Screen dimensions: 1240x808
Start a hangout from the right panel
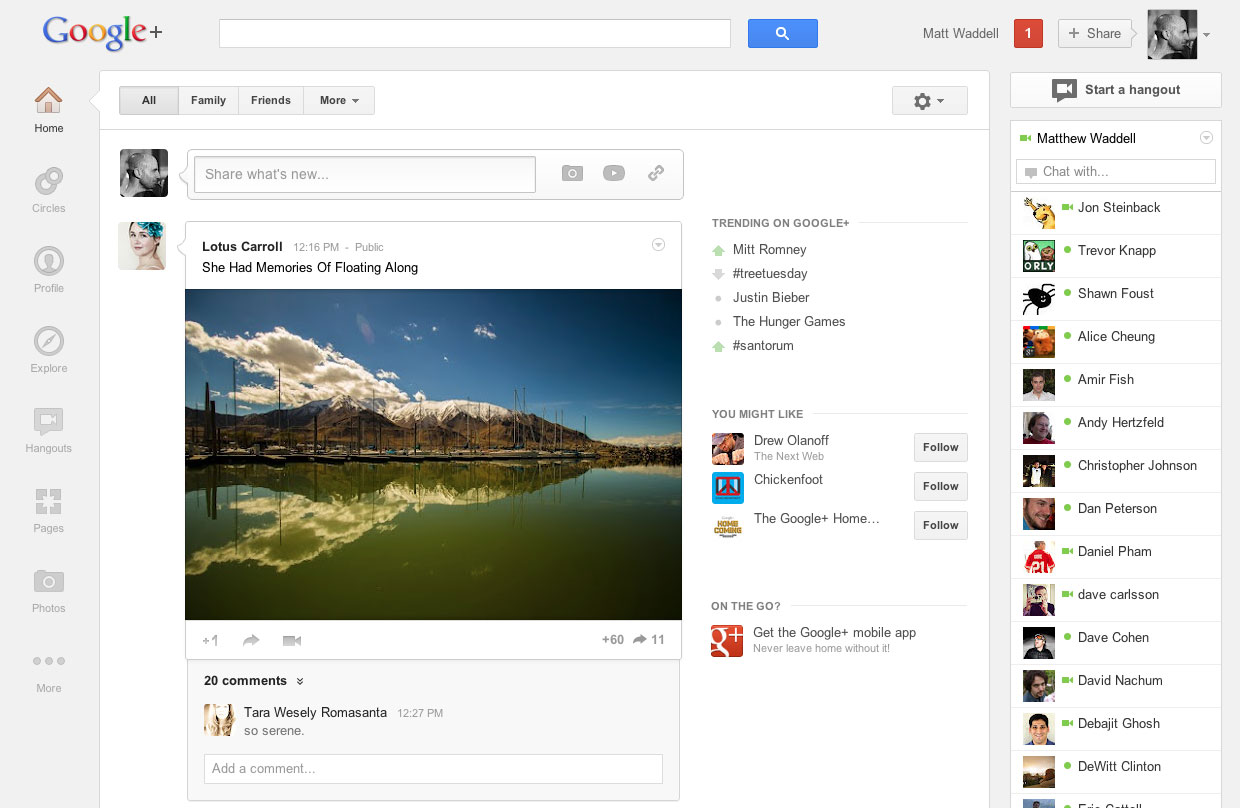(1116, 90)
